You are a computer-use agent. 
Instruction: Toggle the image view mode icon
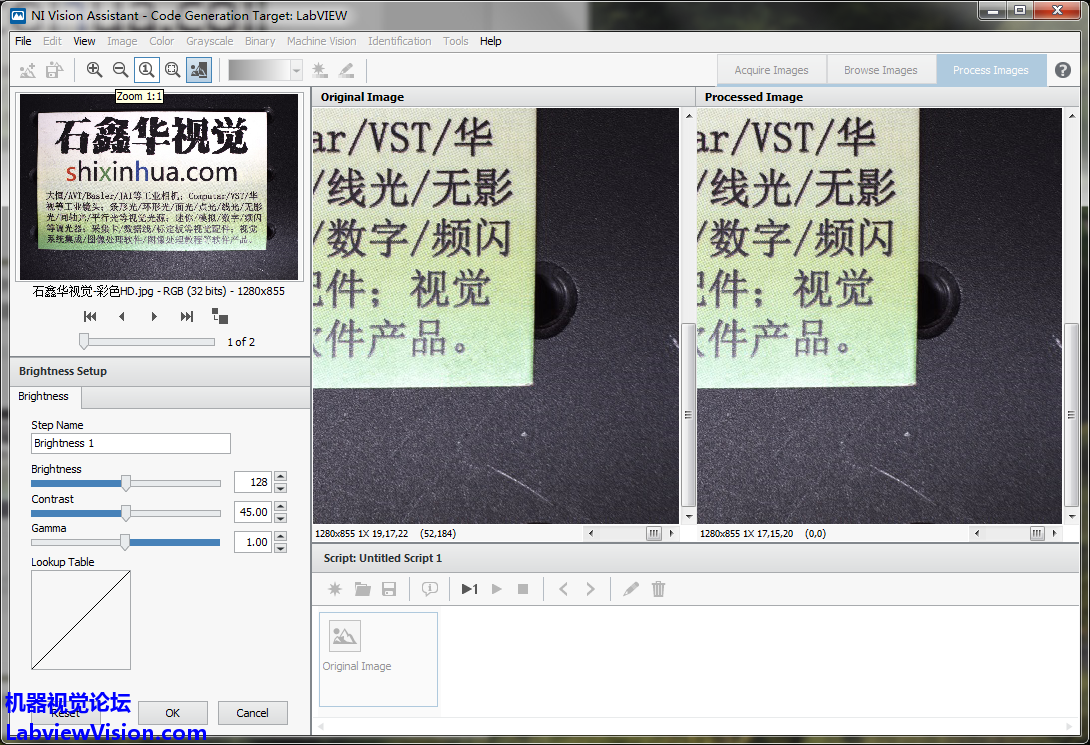[x=199, y=69]
